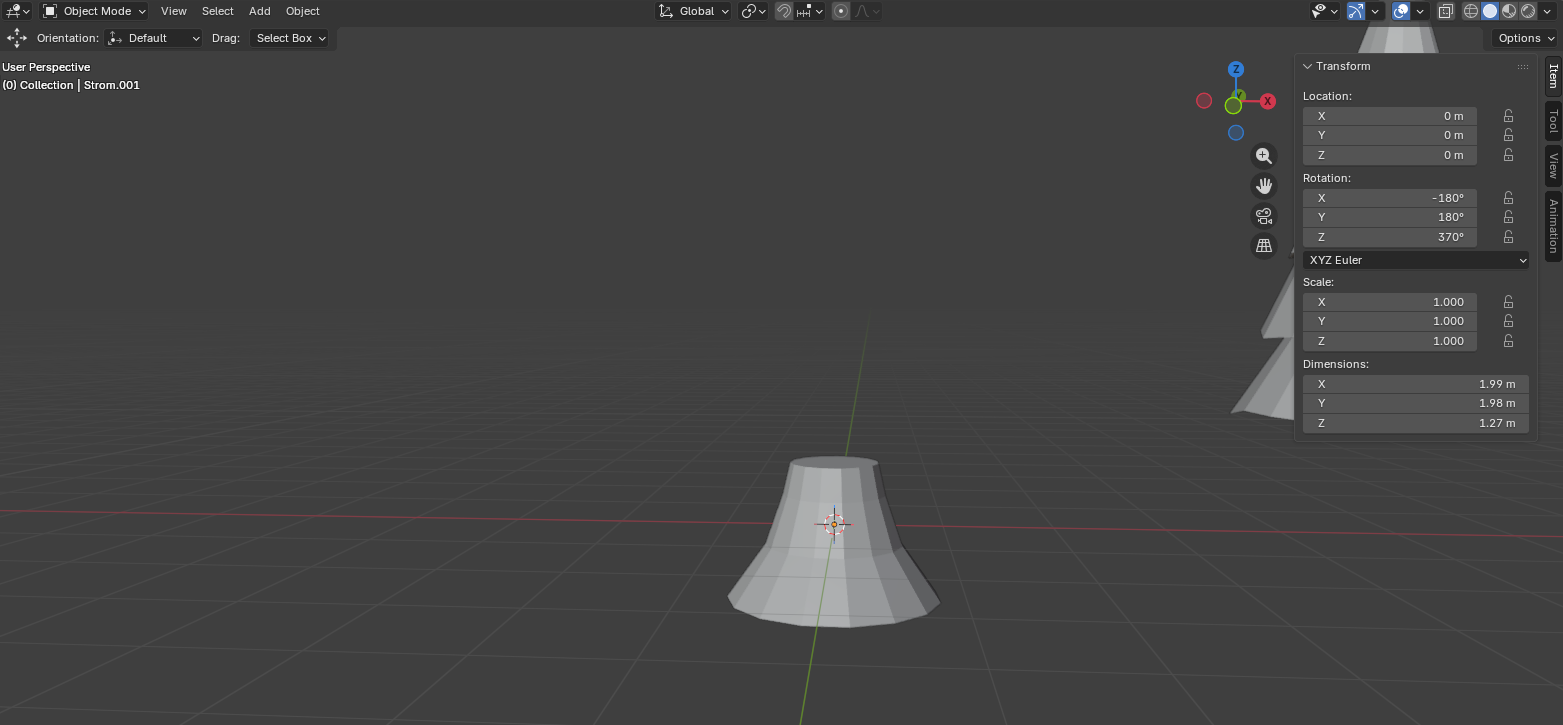This screenshot has width=1563, height=725.
Task: Toggle snapping magnet icon
Action: (785, 11)
